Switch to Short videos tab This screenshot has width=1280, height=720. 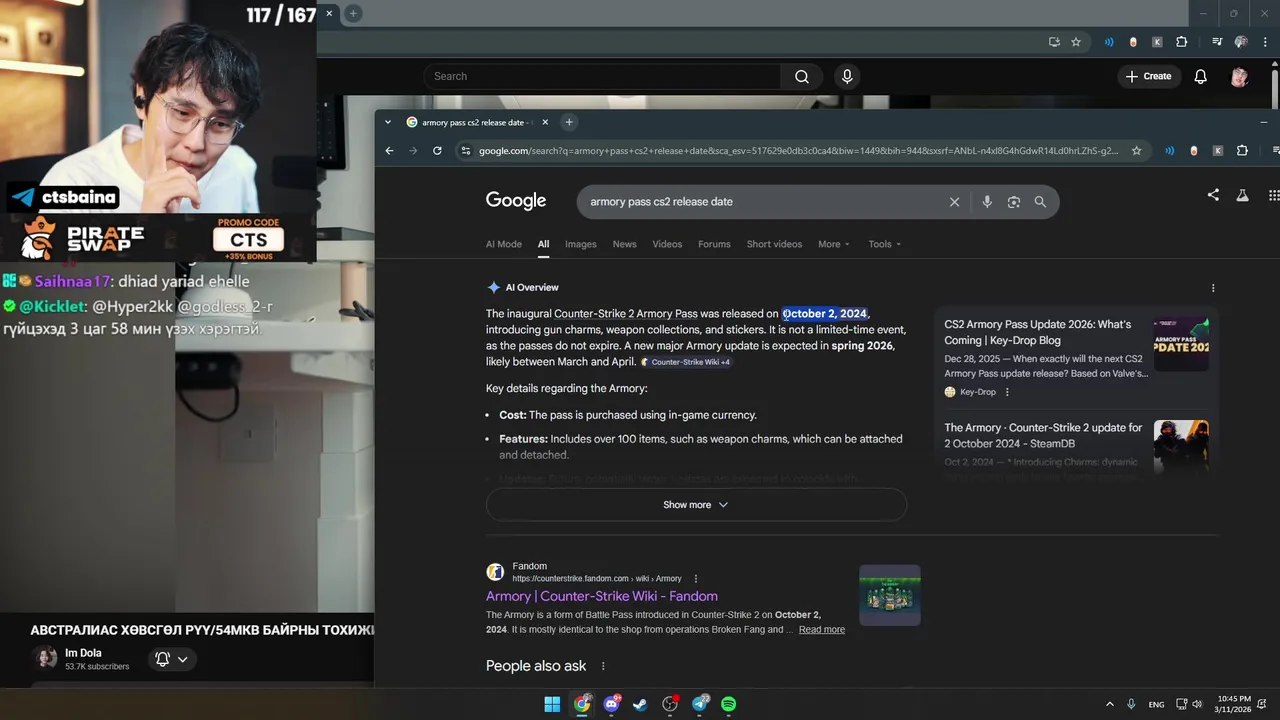(x=774, y=244)
